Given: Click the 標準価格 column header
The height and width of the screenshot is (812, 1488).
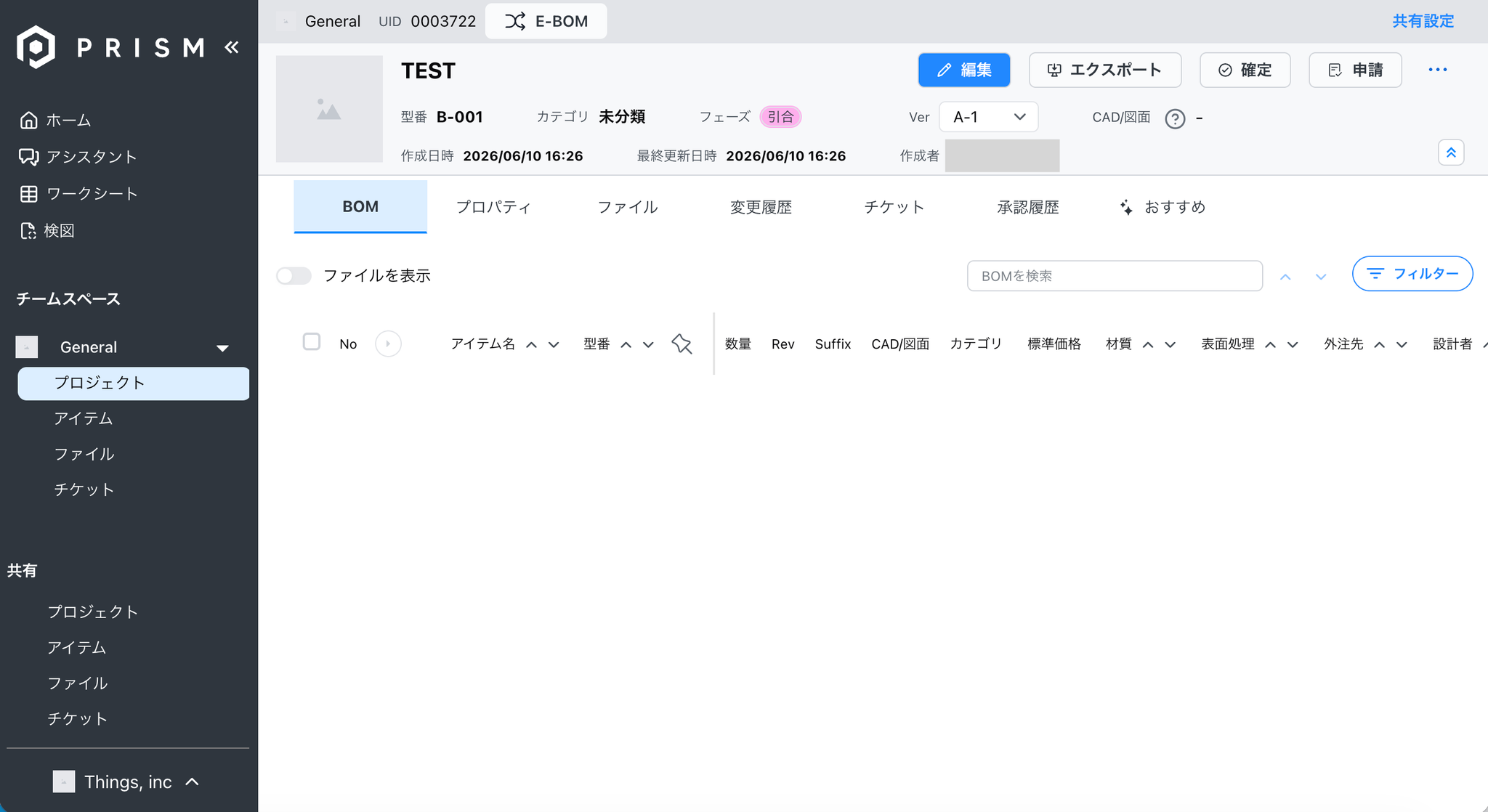Looking at the screenshot, I should pyautogui.click(x=1054, y=344).
